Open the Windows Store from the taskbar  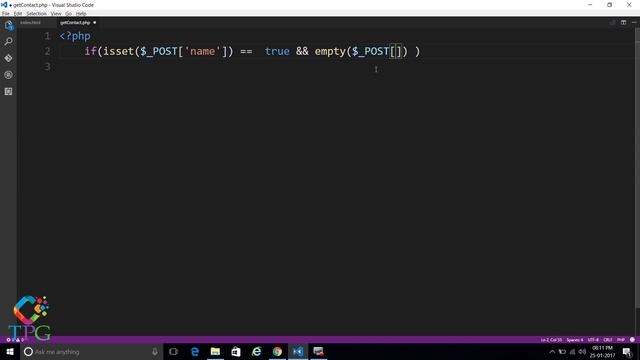click(x=236, y=351)
